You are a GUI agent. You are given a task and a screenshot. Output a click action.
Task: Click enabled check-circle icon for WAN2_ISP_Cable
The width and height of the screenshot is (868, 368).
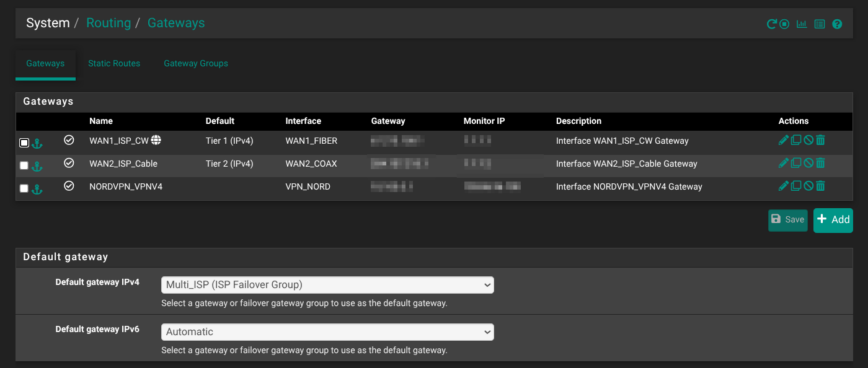(x=69, y=163)
